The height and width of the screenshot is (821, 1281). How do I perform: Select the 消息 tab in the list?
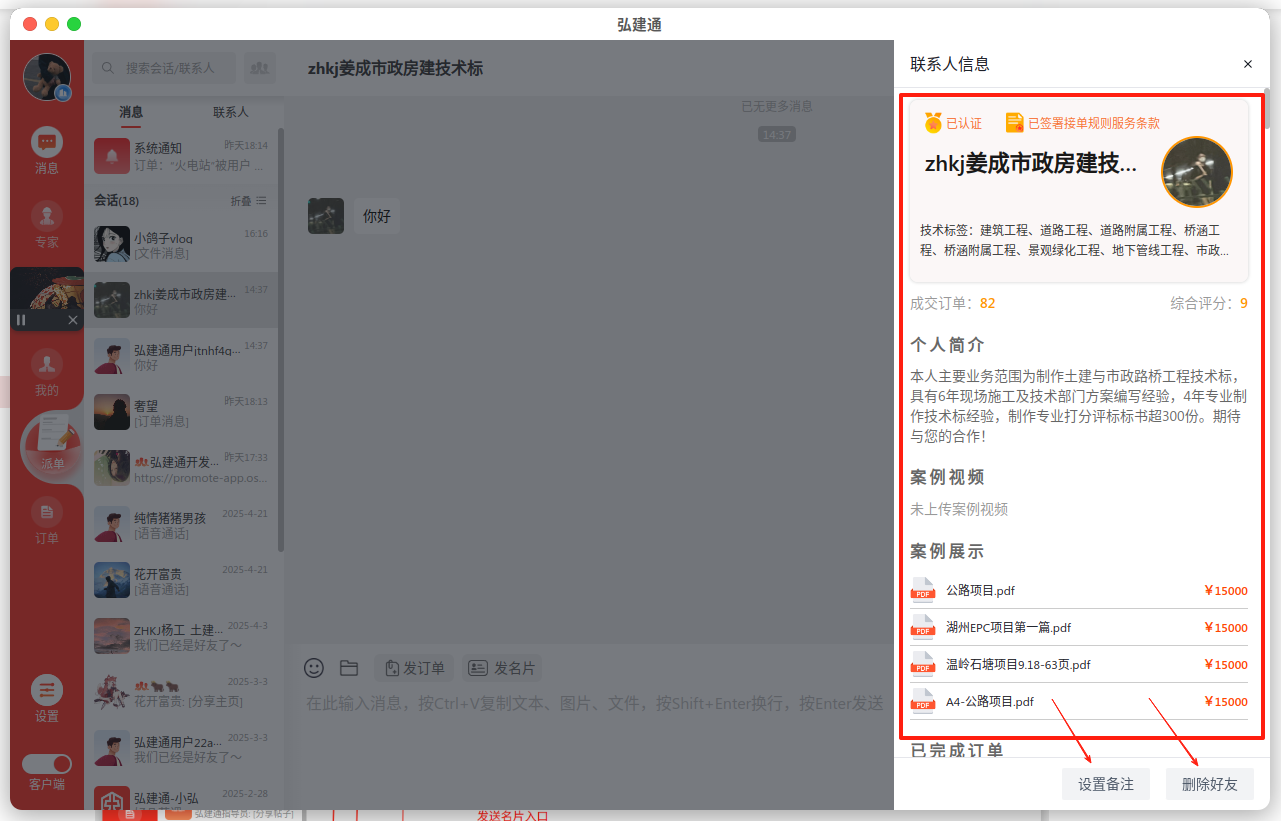[x=131, y=112]
